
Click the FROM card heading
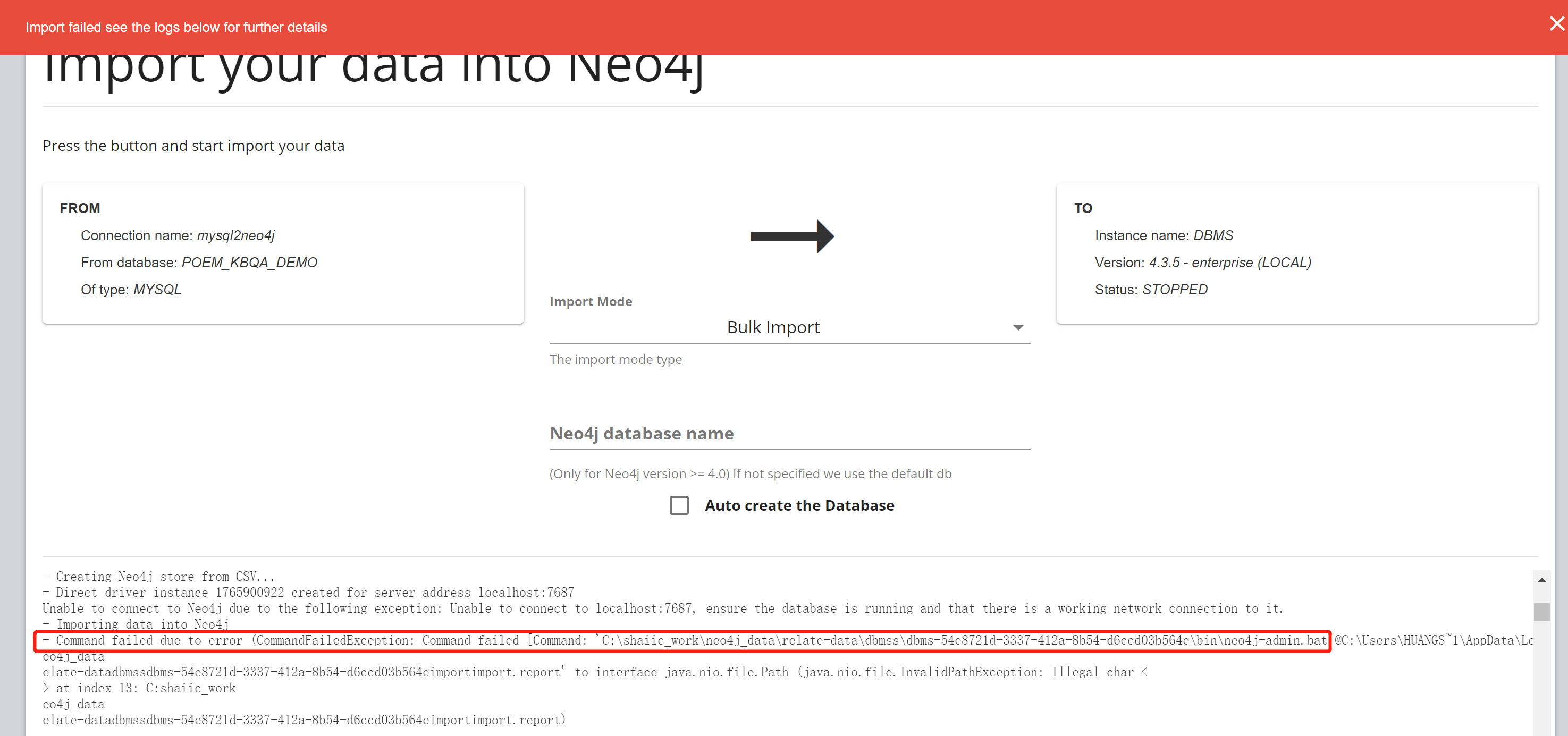coord(80,208)
